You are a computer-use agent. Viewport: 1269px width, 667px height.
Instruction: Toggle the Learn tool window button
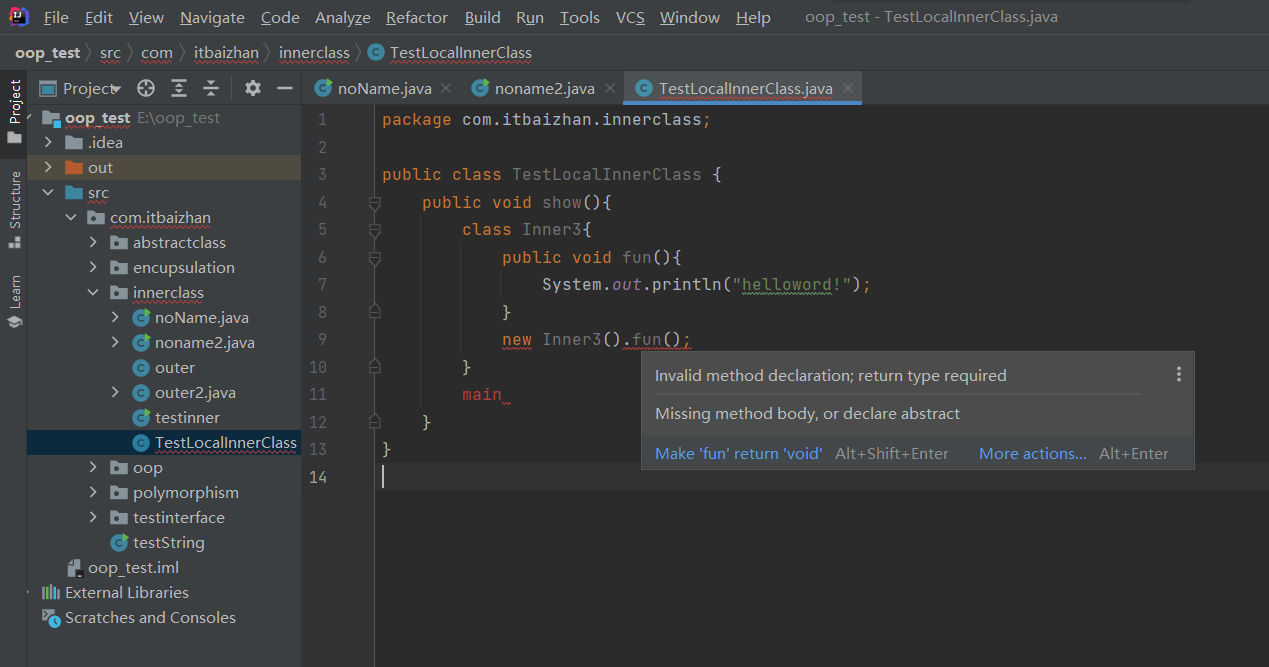coord(14,301)
